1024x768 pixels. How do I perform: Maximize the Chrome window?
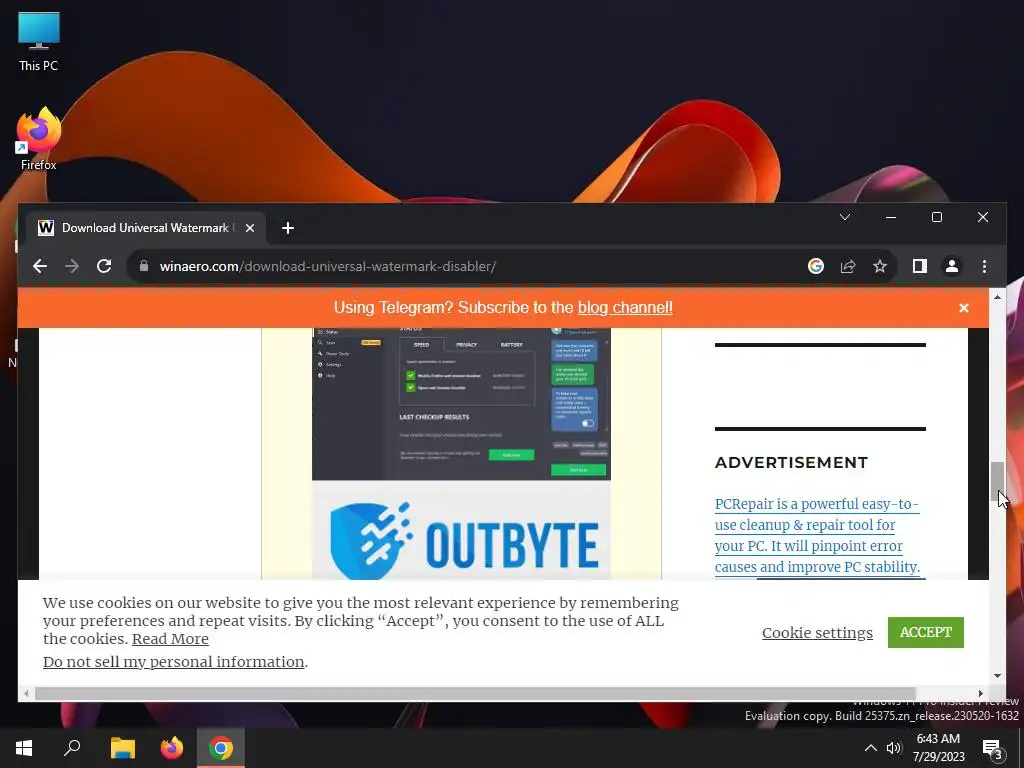click(936, 217)
